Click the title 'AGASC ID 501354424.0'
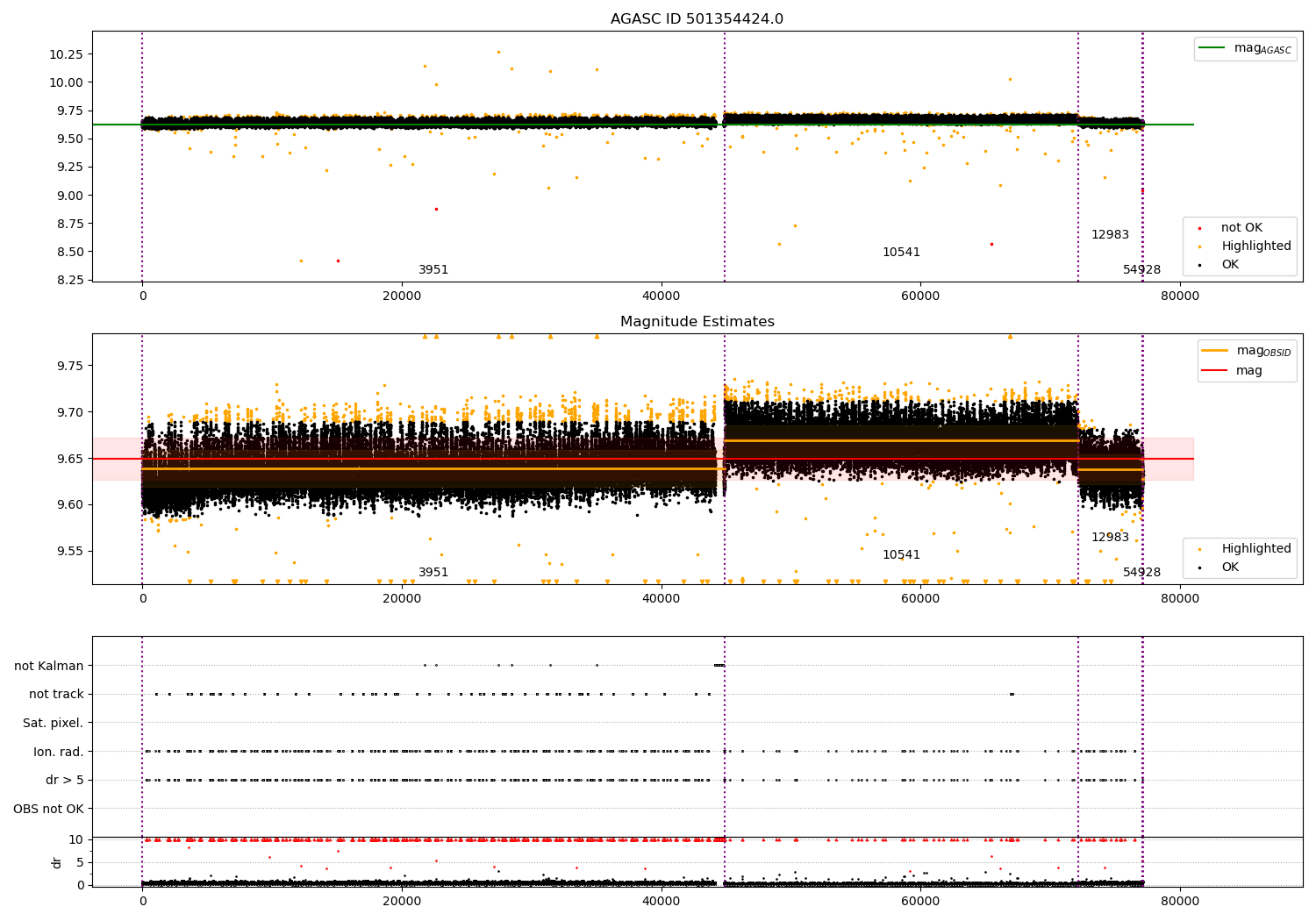Viewport: 1316px width, 921px height. tap(697, 19)
